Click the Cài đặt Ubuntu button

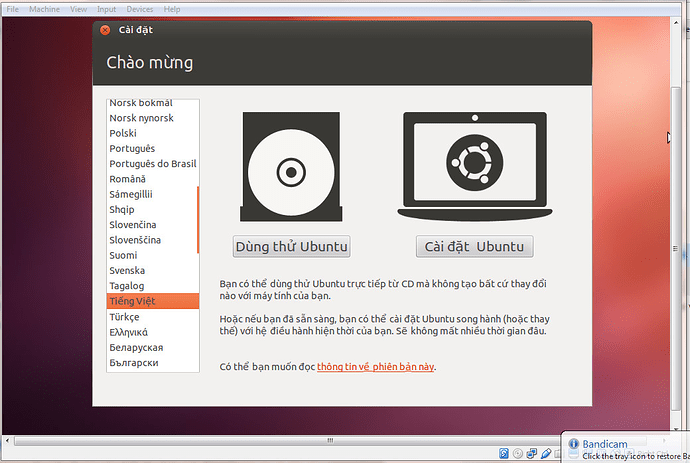tap(474, 246)
